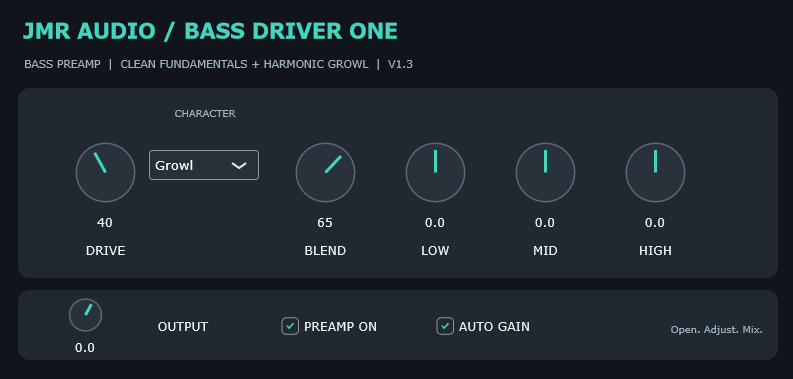Viewport: 793px width, 379px height.
Task: Click the small OUTPUT knob
Action: pyautogui.click(x=85, y=315)
